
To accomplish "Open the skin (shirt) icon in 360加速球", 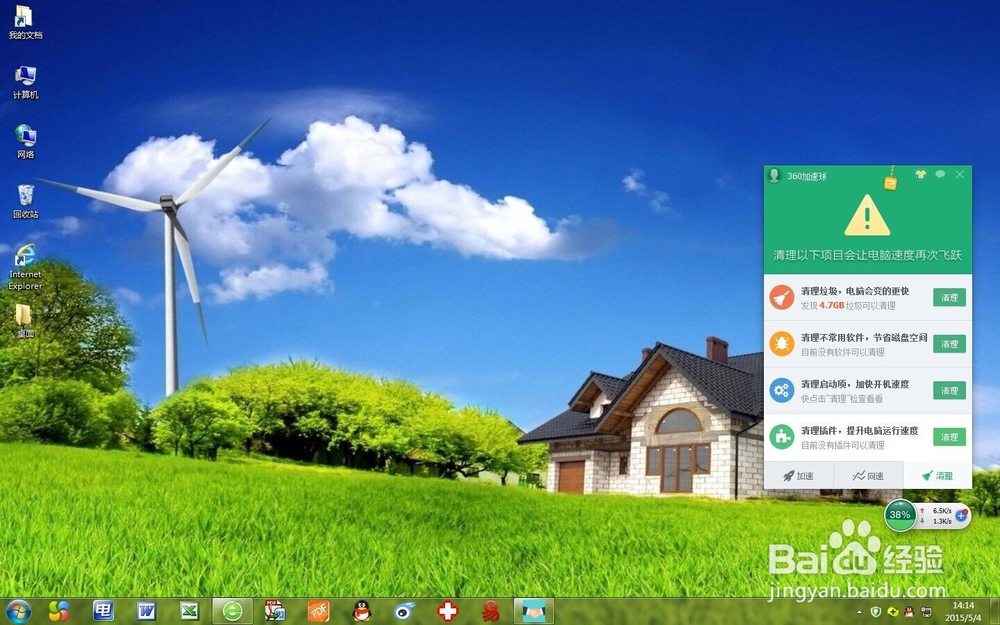I will [920, 174].
